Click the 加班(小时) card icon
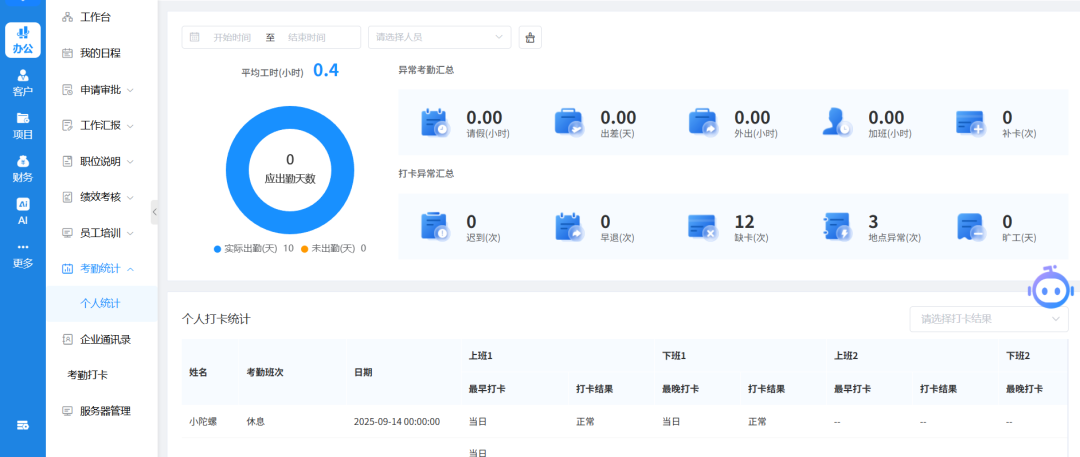 [836, 123]
